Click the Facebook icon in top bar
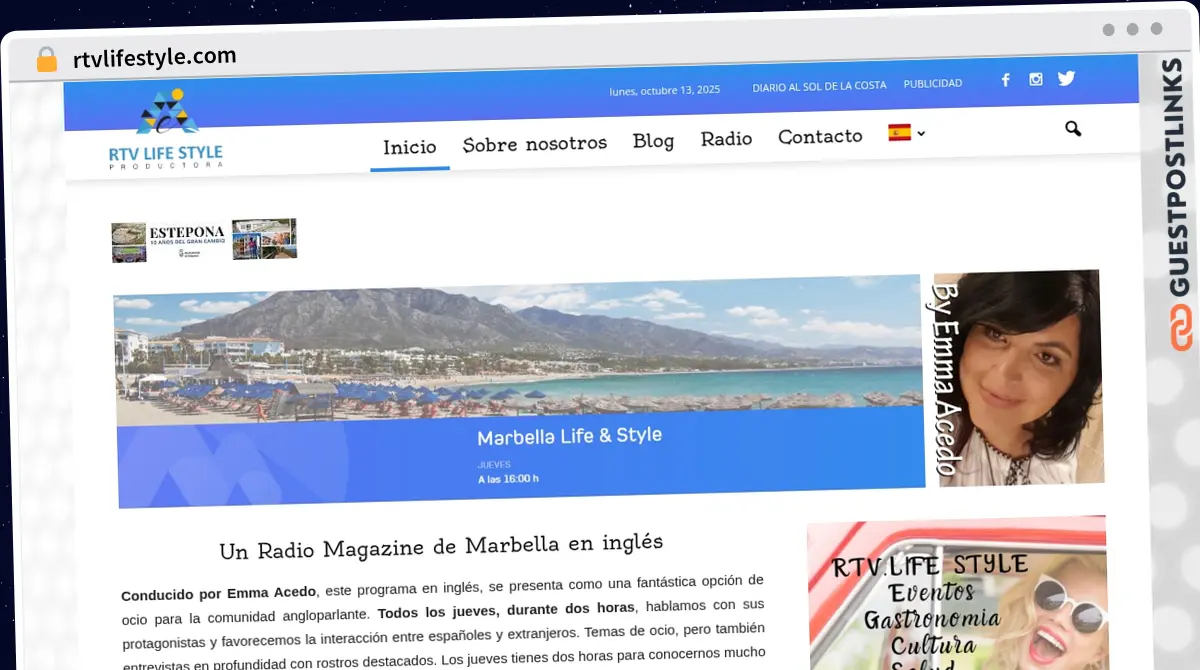This screenshot has height=670, width=1200. point(1006,80)
